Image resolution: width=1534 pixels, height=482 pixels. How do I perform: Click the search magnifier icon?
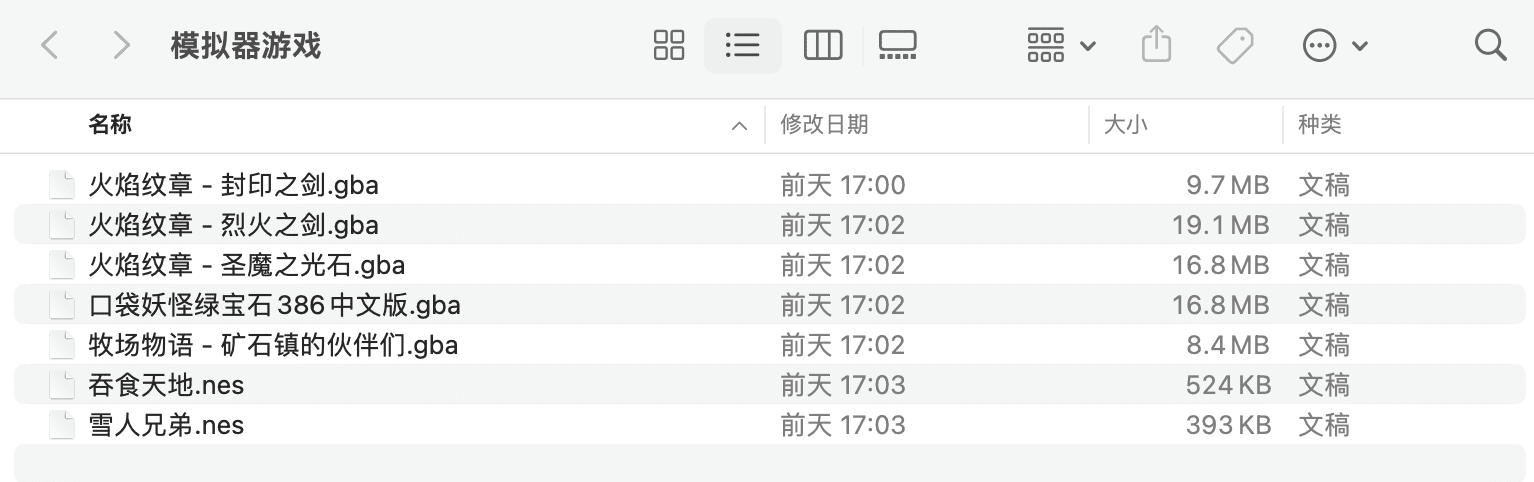tap(1490, 45)
